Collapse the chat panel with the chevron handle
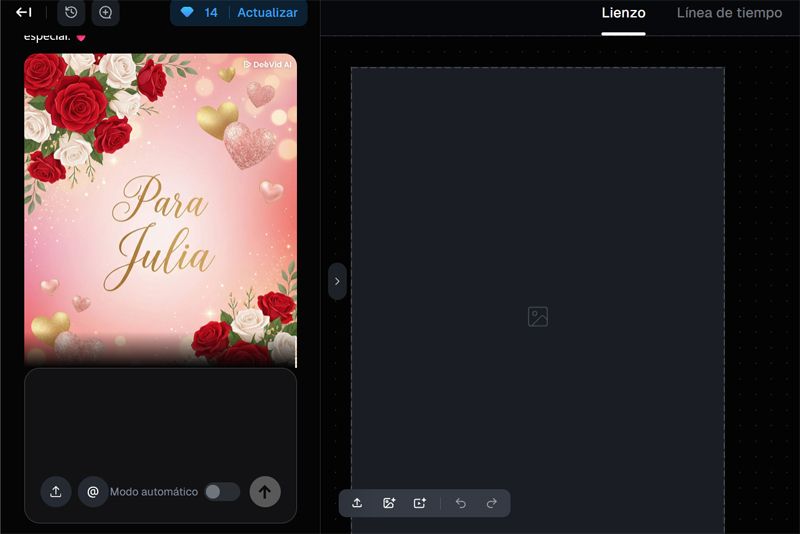This screenshot has width=800, height=534. (x=337, y=281)
